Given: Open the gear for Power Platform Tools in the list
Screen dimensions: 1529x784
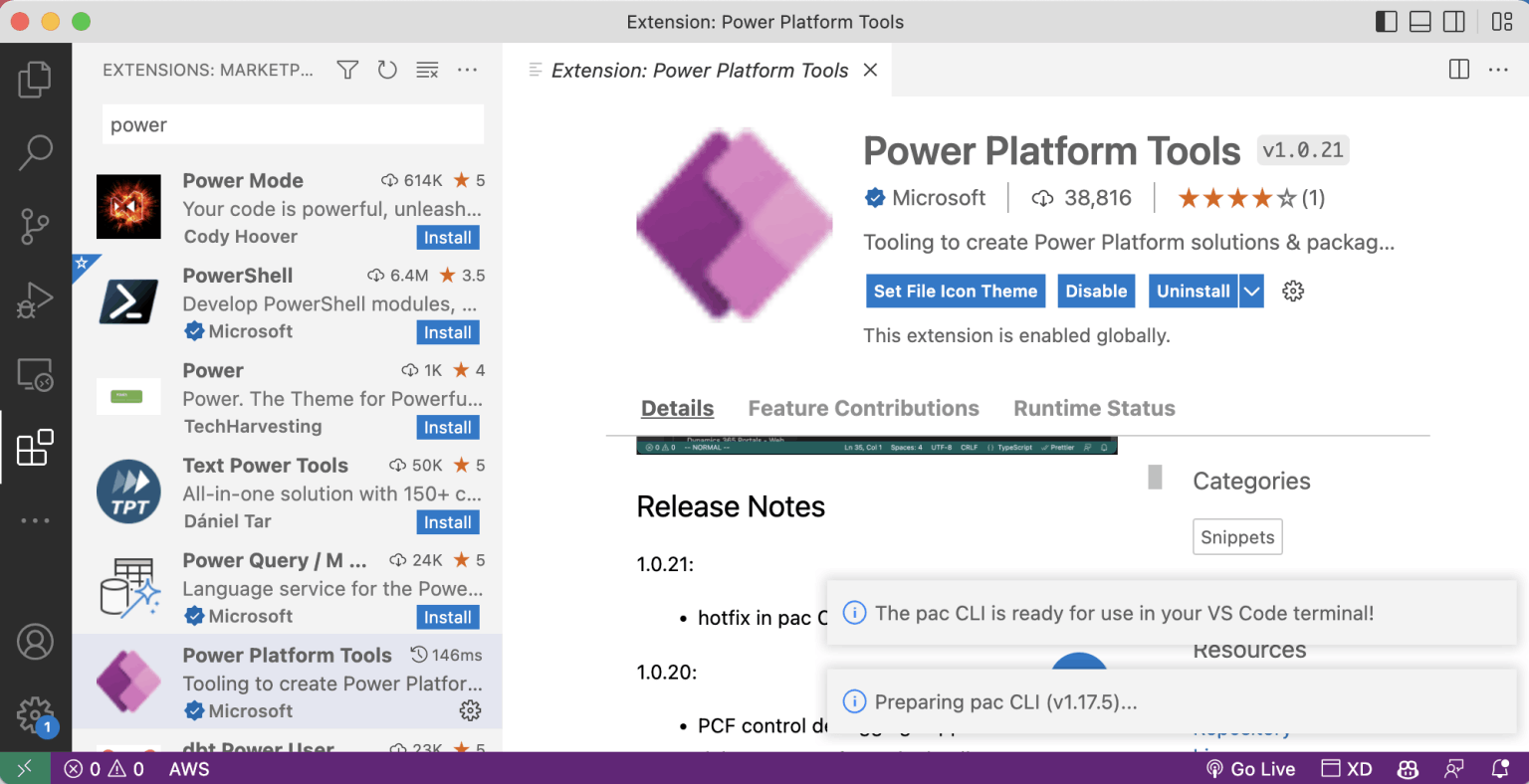Looking at the screenshot, I should click(470, 710).
